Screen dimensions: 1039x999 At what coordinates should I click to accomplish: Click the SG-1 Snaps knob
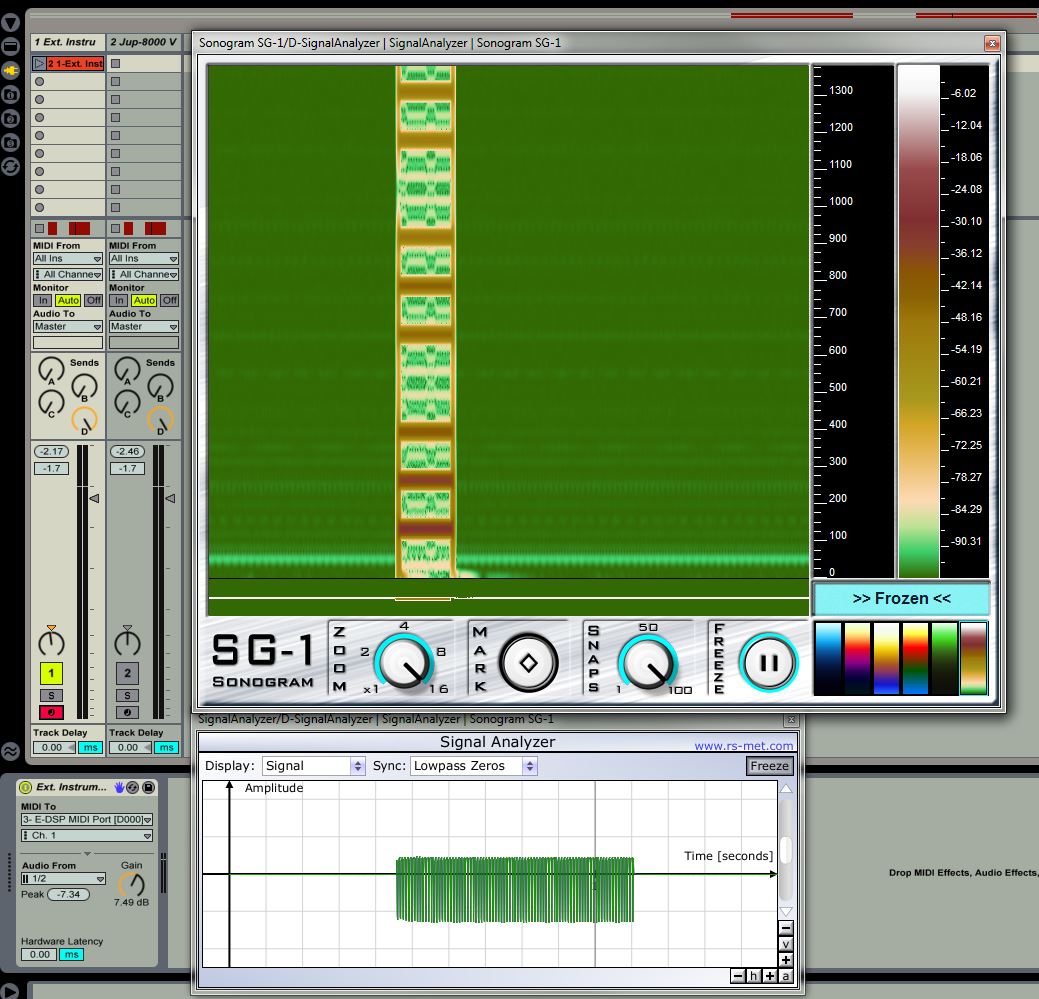(x=647, y=662)
